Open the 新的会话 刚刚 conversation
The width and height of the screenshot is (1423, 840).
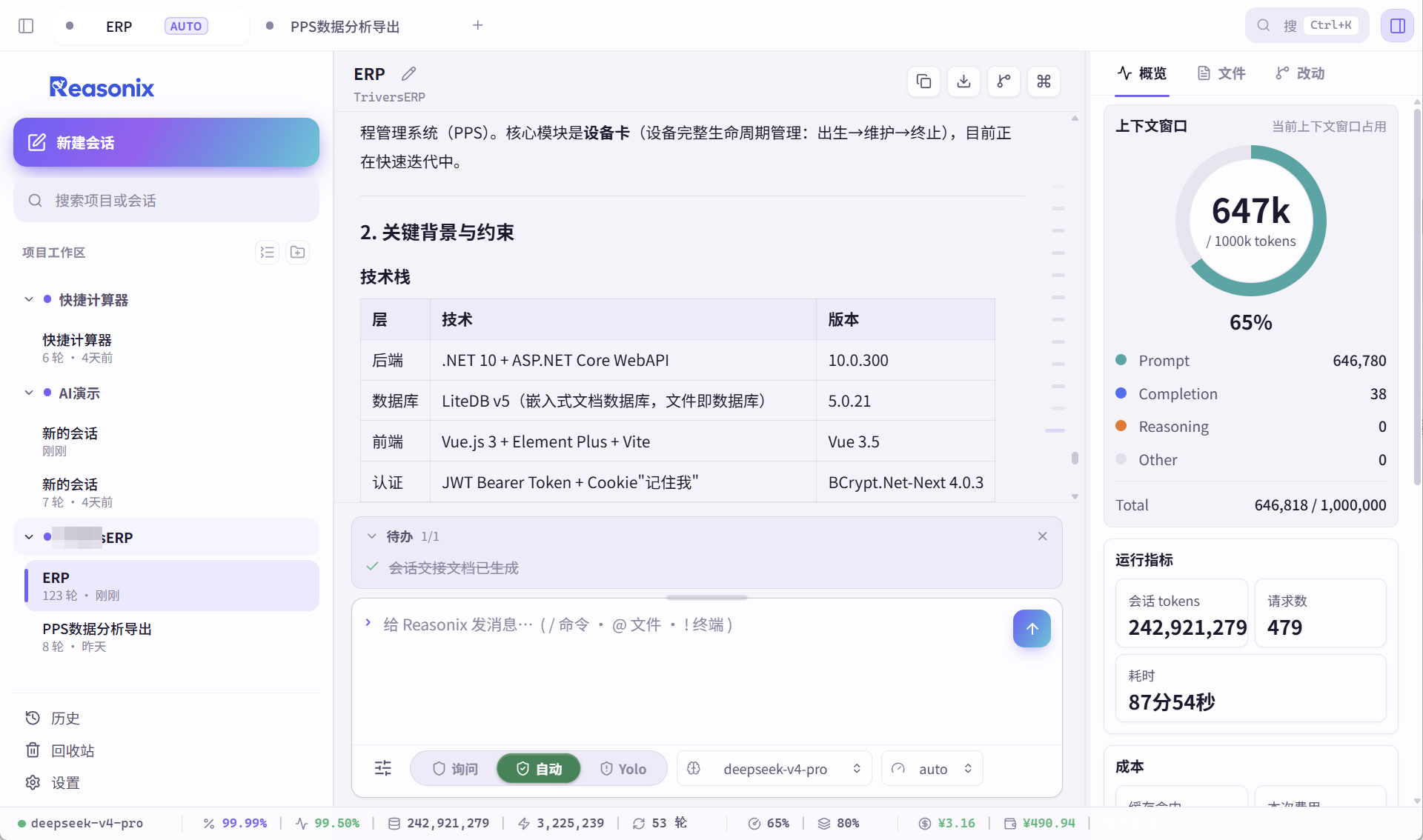click(x=172, y=441)
